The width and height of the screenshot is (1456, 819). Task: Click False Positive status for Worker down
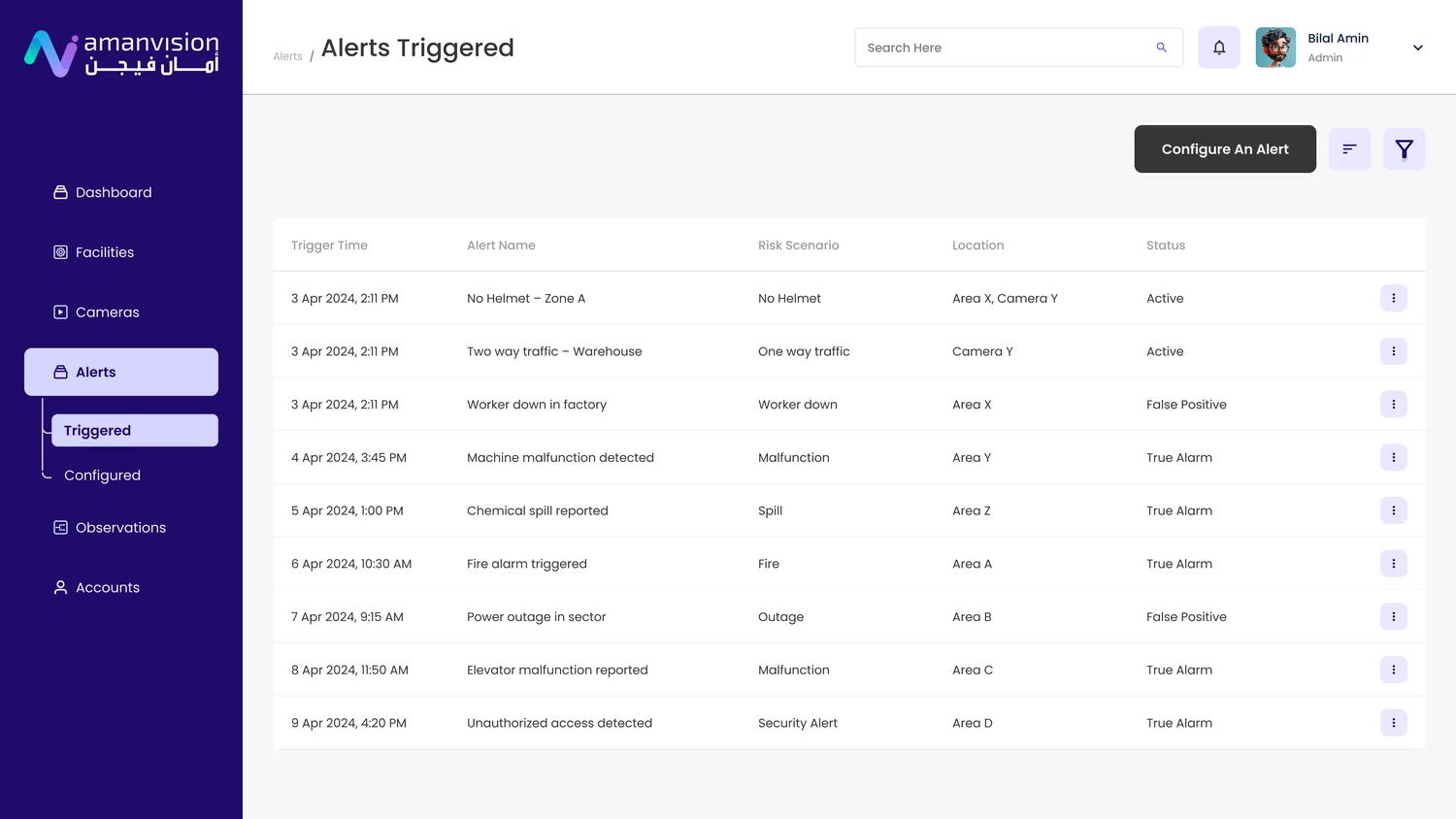1186,405
